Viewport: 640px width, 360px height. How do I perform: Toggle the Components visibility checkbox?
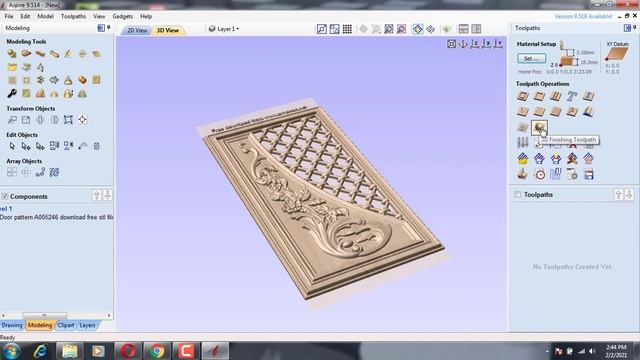pos(4,196)
